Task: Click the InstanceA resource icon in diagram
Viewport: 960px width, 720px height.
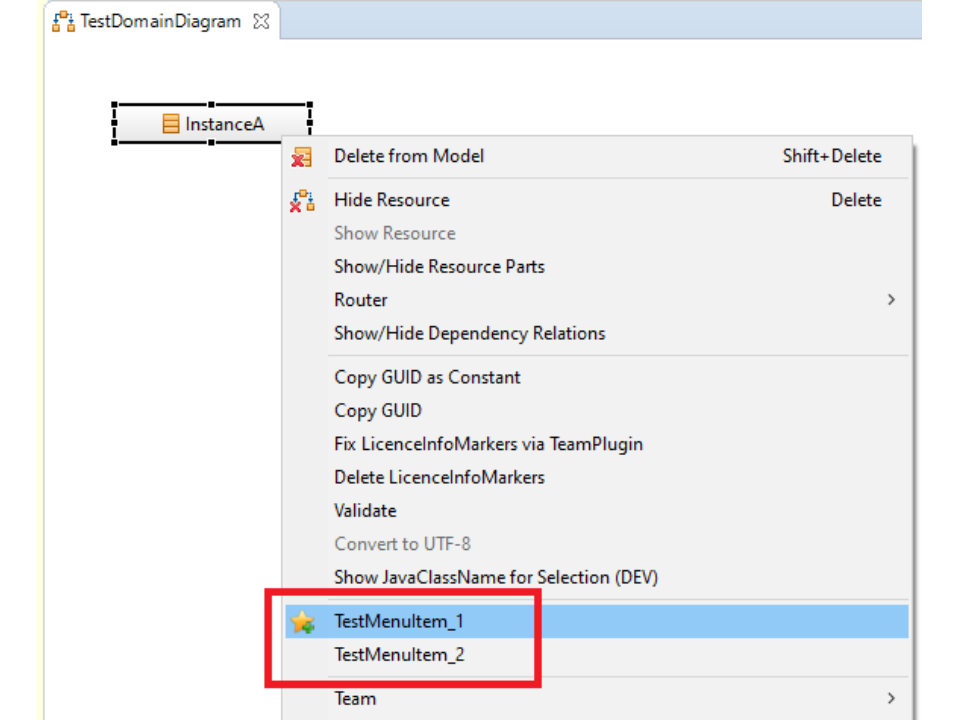Action: [171, 124]
